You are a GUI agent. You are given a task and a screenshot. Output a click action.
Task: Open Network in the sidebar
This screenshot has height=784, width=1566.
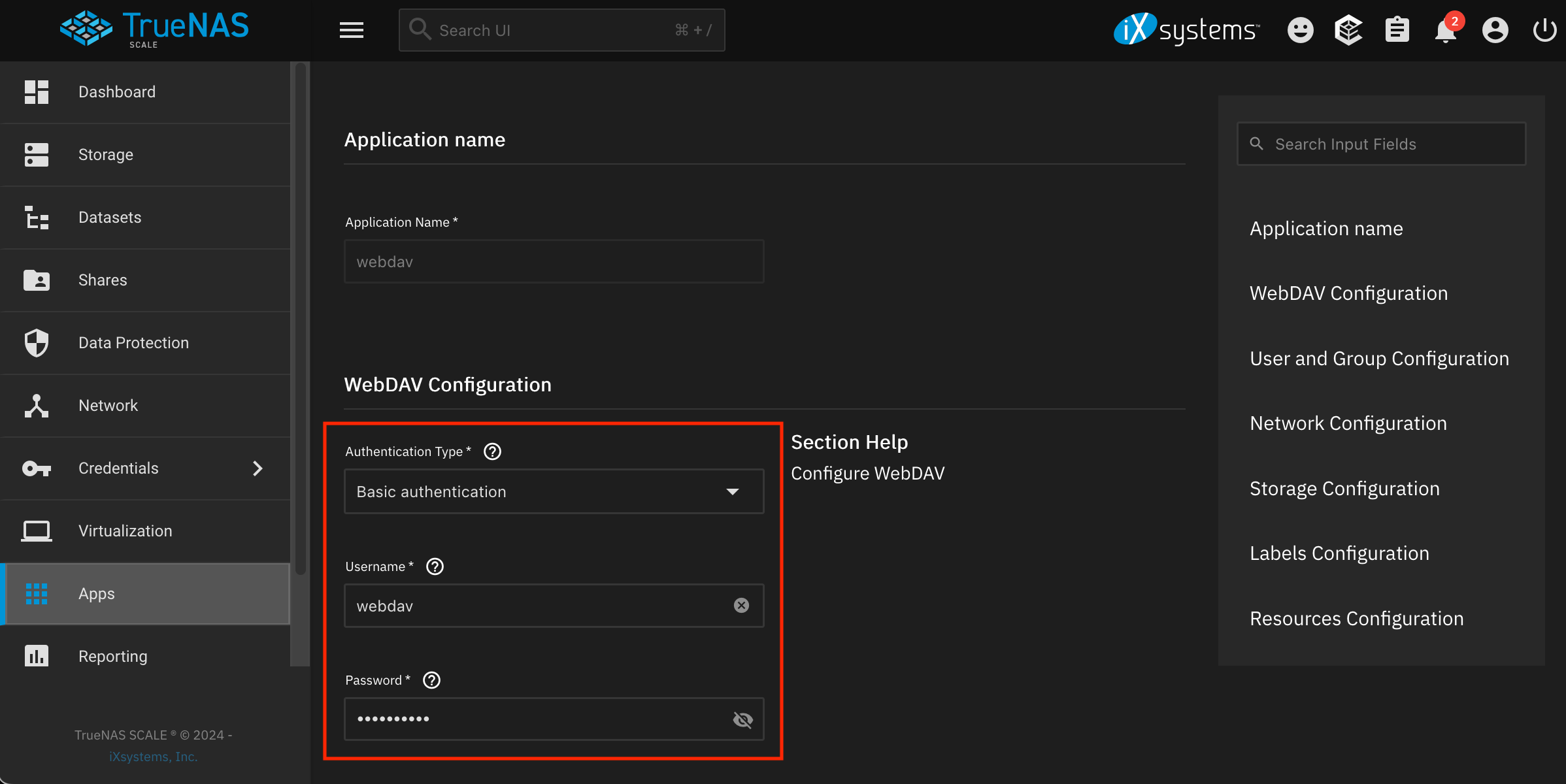pos(145,406)
